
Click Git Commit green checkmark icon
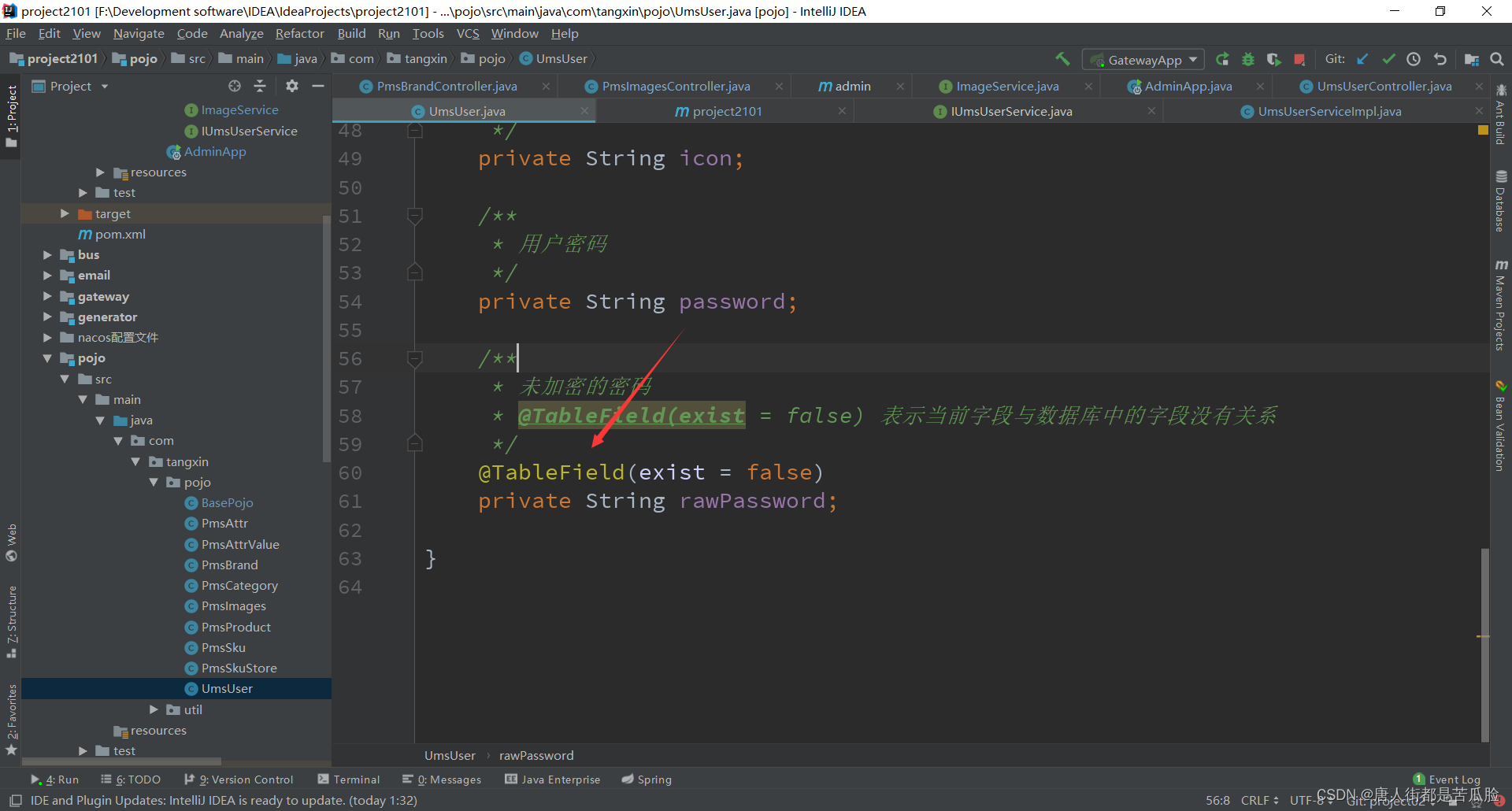1388,59
